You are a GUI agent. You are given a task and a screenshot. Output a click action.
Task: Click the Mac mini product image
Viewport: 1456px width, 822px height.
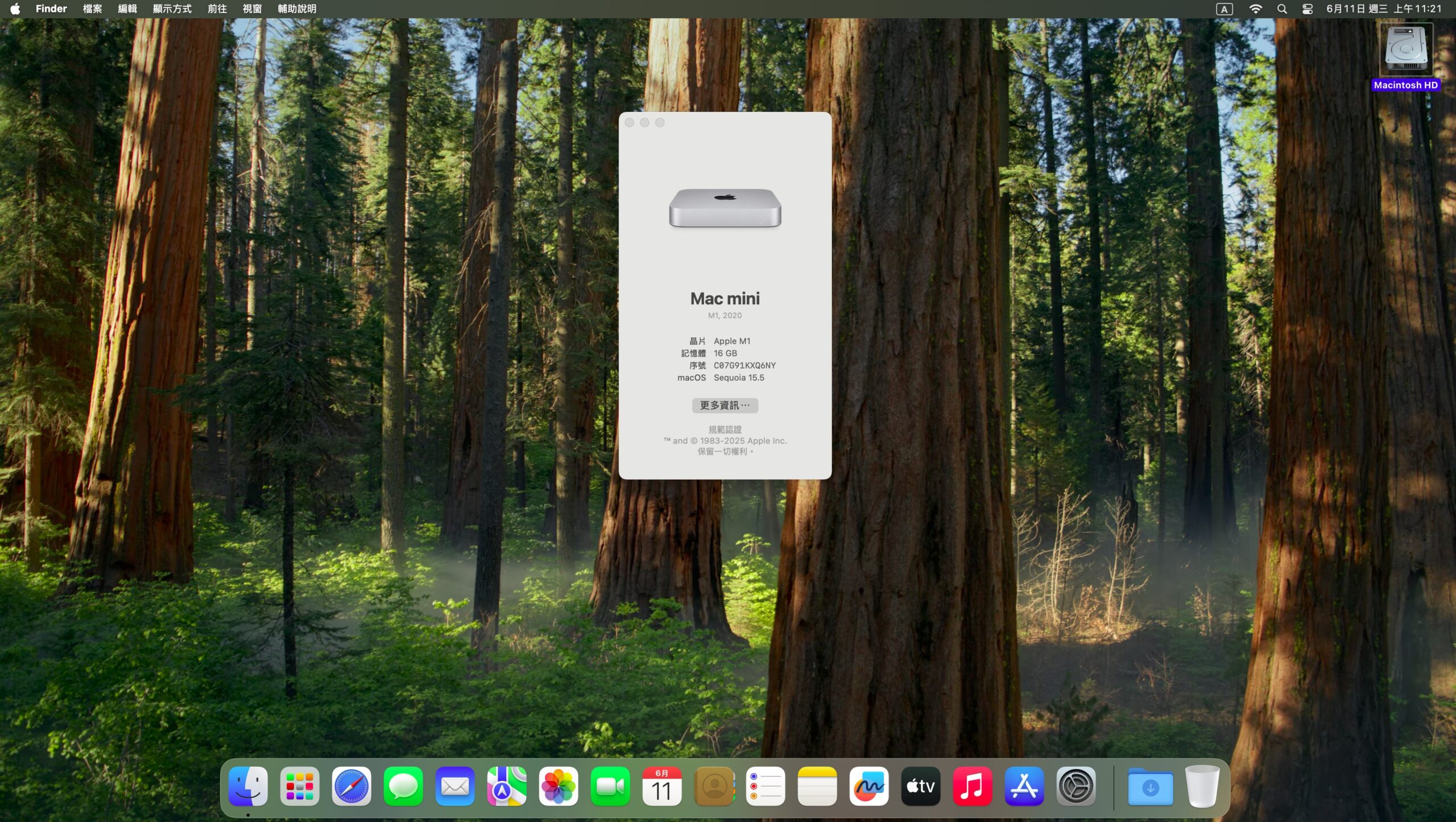725,208
